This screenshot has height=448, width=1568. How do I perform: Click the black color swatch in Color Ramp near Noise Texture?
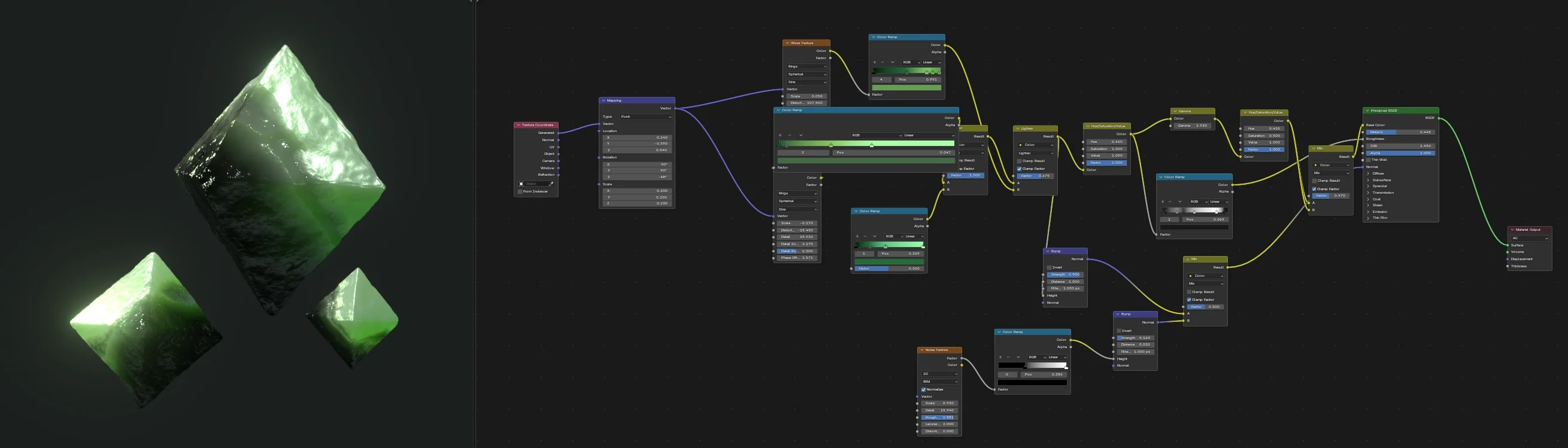(x=1032, y=382)
